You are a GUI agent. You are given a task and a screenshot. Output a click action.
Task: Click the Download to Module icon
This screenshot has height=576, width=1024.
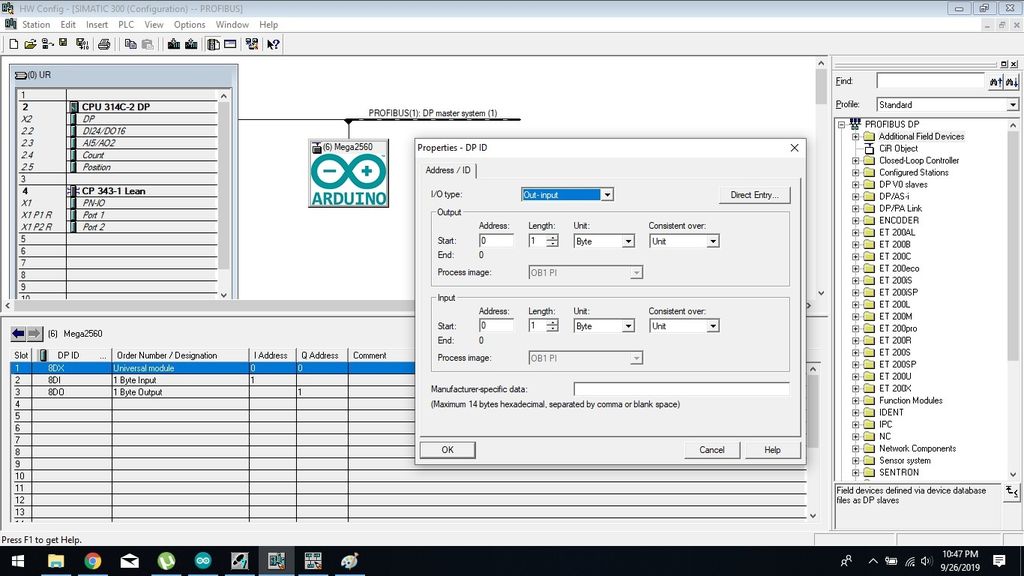click(174, 44)
